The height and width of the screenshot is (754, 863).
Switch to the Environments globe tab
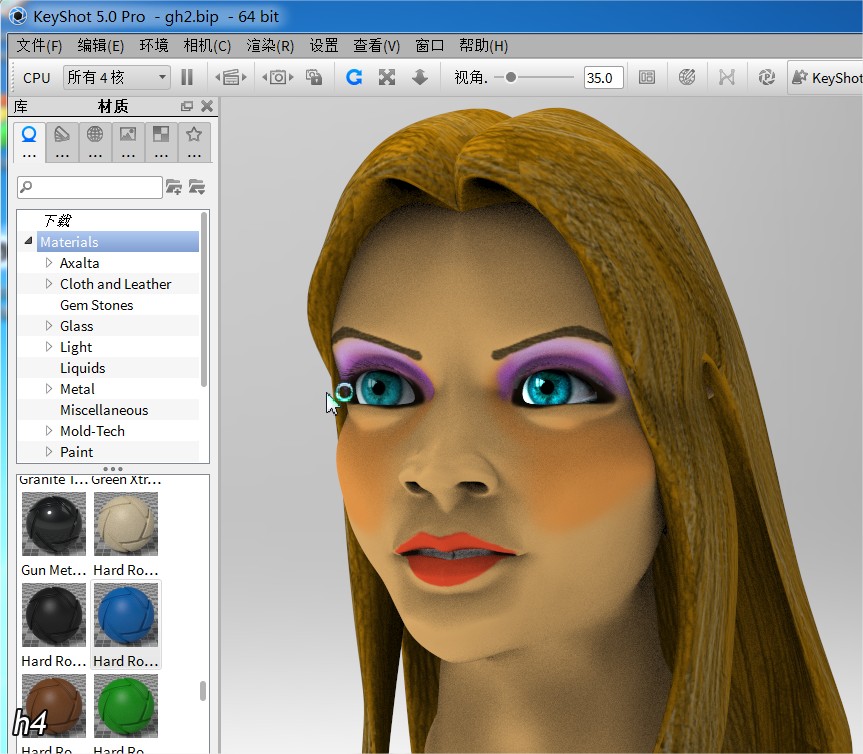click(95, 141)
